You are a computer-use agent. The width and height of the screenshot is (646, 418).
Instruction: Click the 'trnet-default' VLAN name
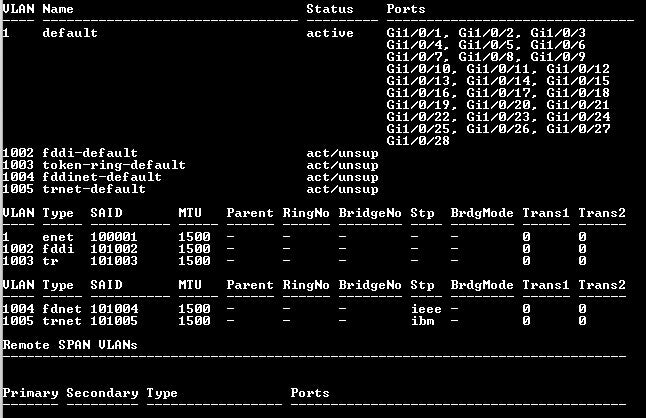point(94,189)
